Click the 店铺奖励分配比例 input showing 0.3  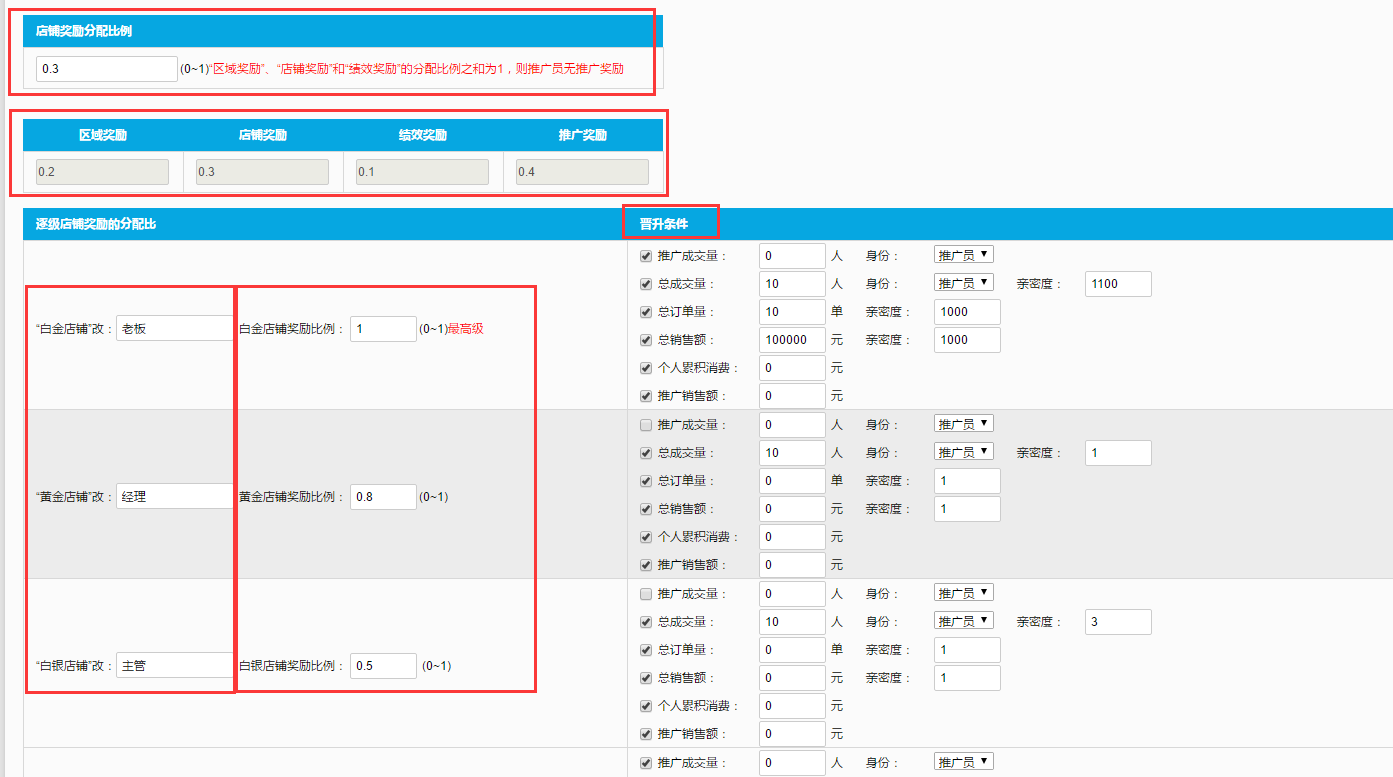[x=106, y=69]
